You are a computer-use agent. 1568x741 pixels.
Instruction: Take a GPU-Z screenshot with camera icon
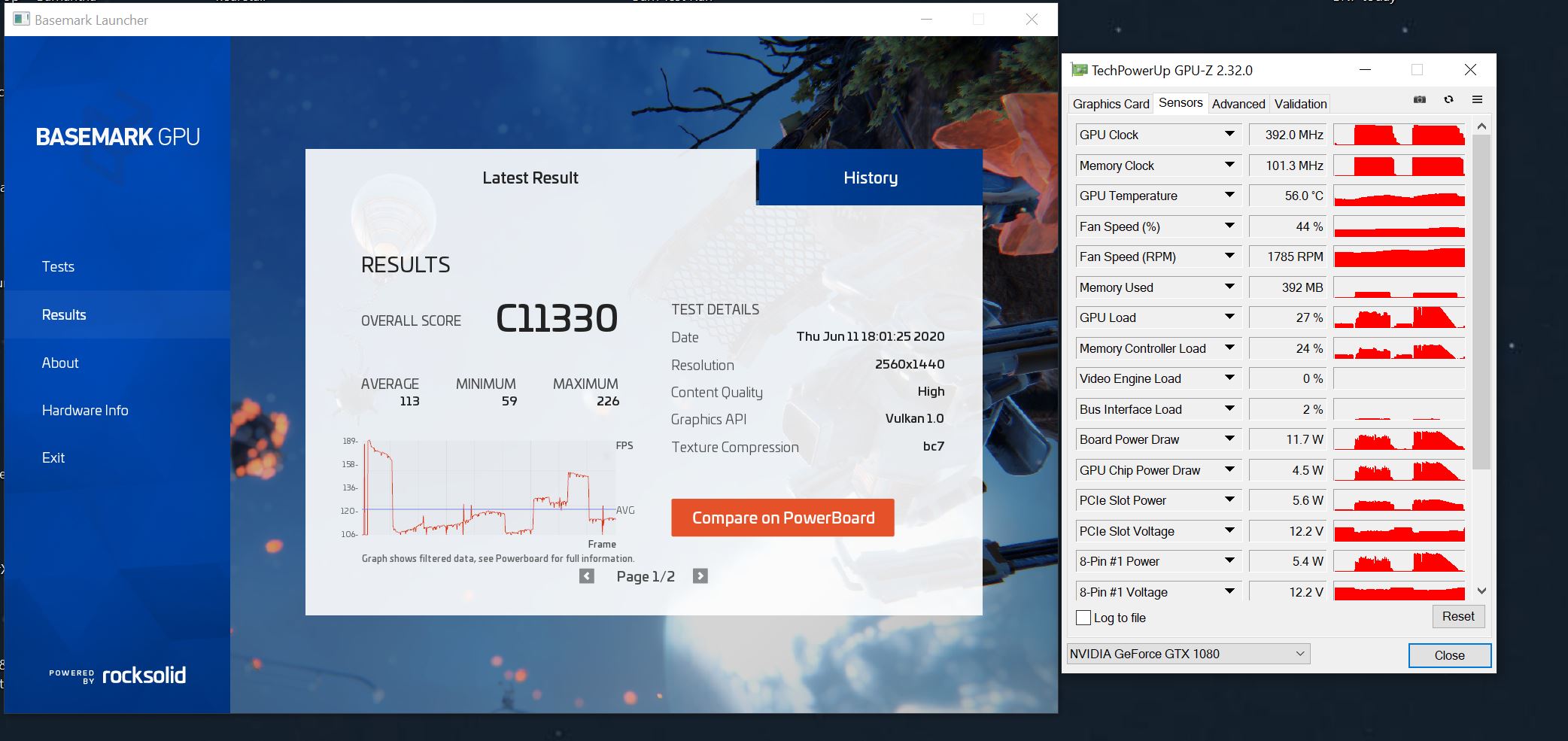tap(1419, 99)
